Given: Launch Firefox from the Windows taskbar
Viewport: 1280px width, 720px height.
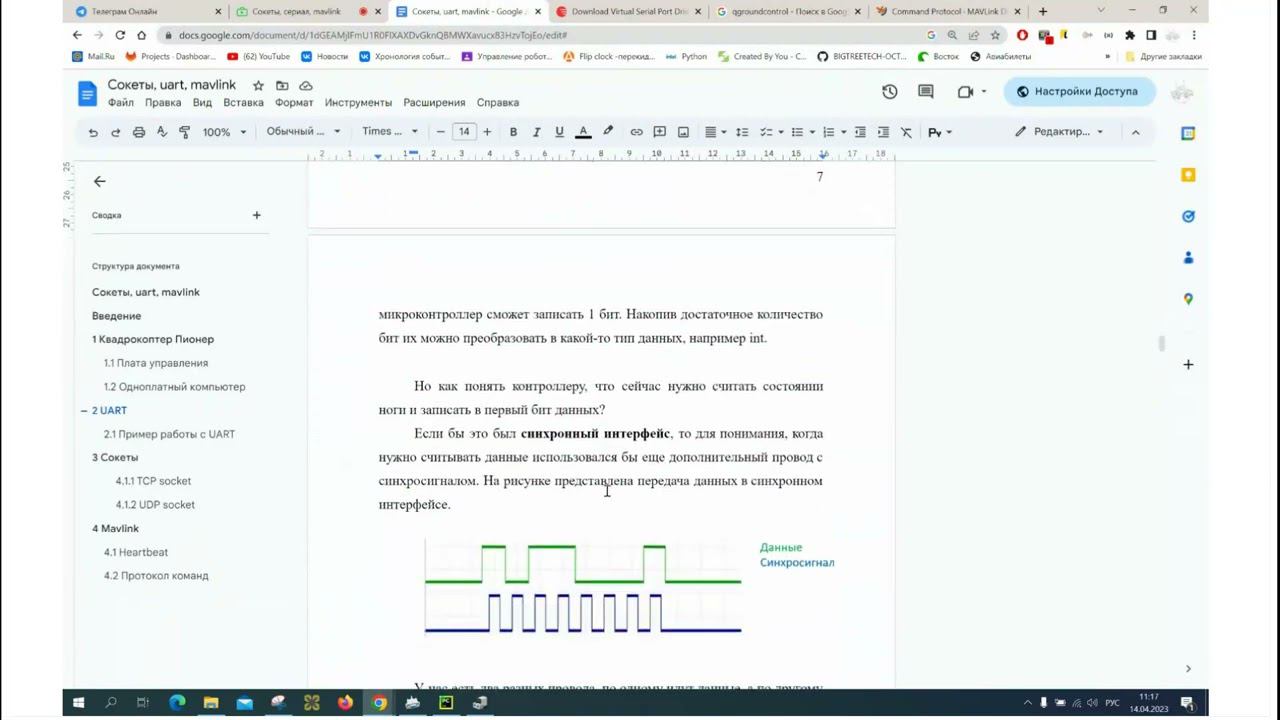Looking at the screenshot, I should click(345, 703).
